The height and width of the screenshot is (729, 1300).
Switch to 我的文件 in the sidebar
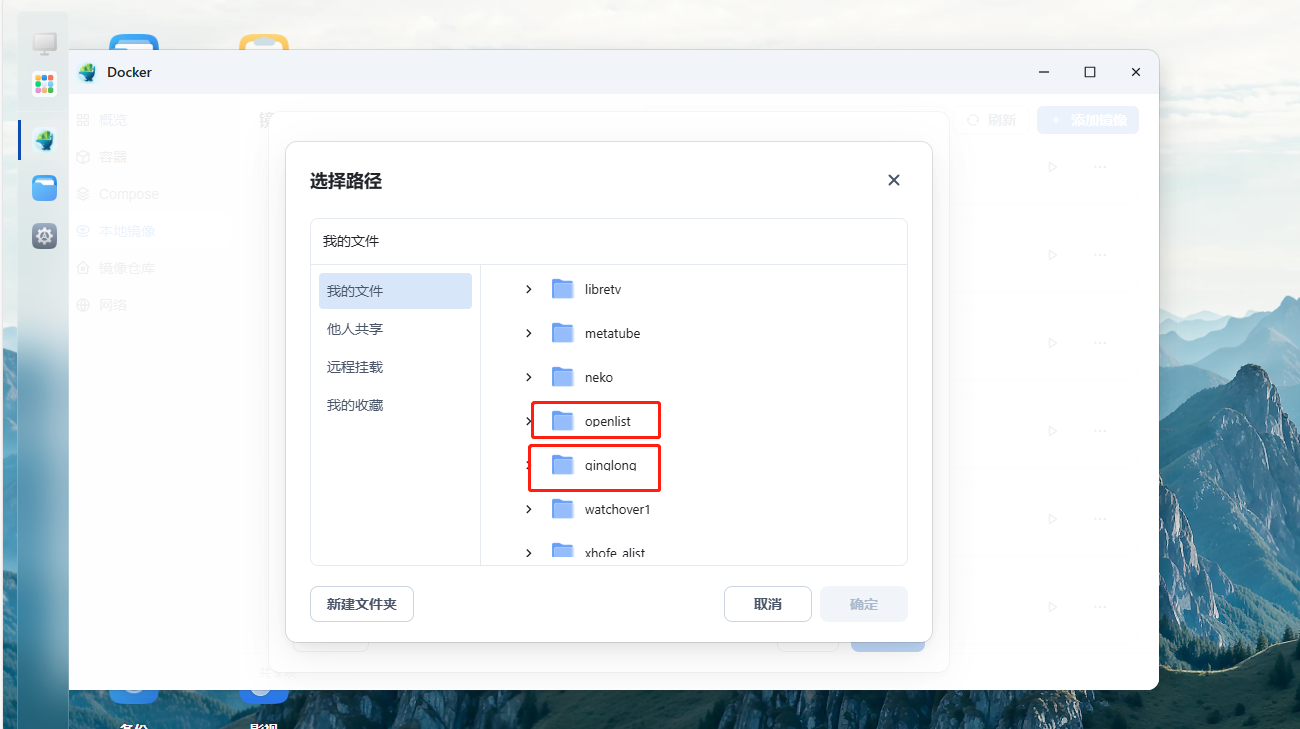(395, 291)
